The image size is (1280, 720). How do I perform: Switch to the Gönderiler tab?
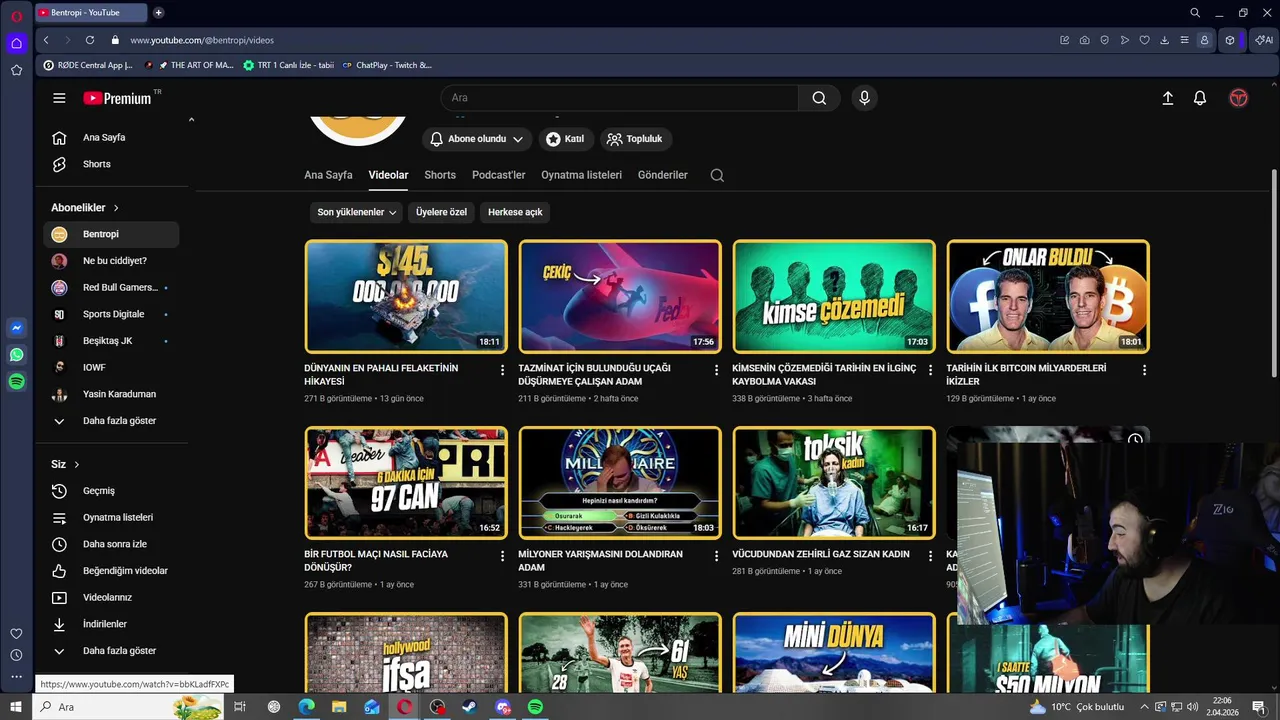click(663, 175)
